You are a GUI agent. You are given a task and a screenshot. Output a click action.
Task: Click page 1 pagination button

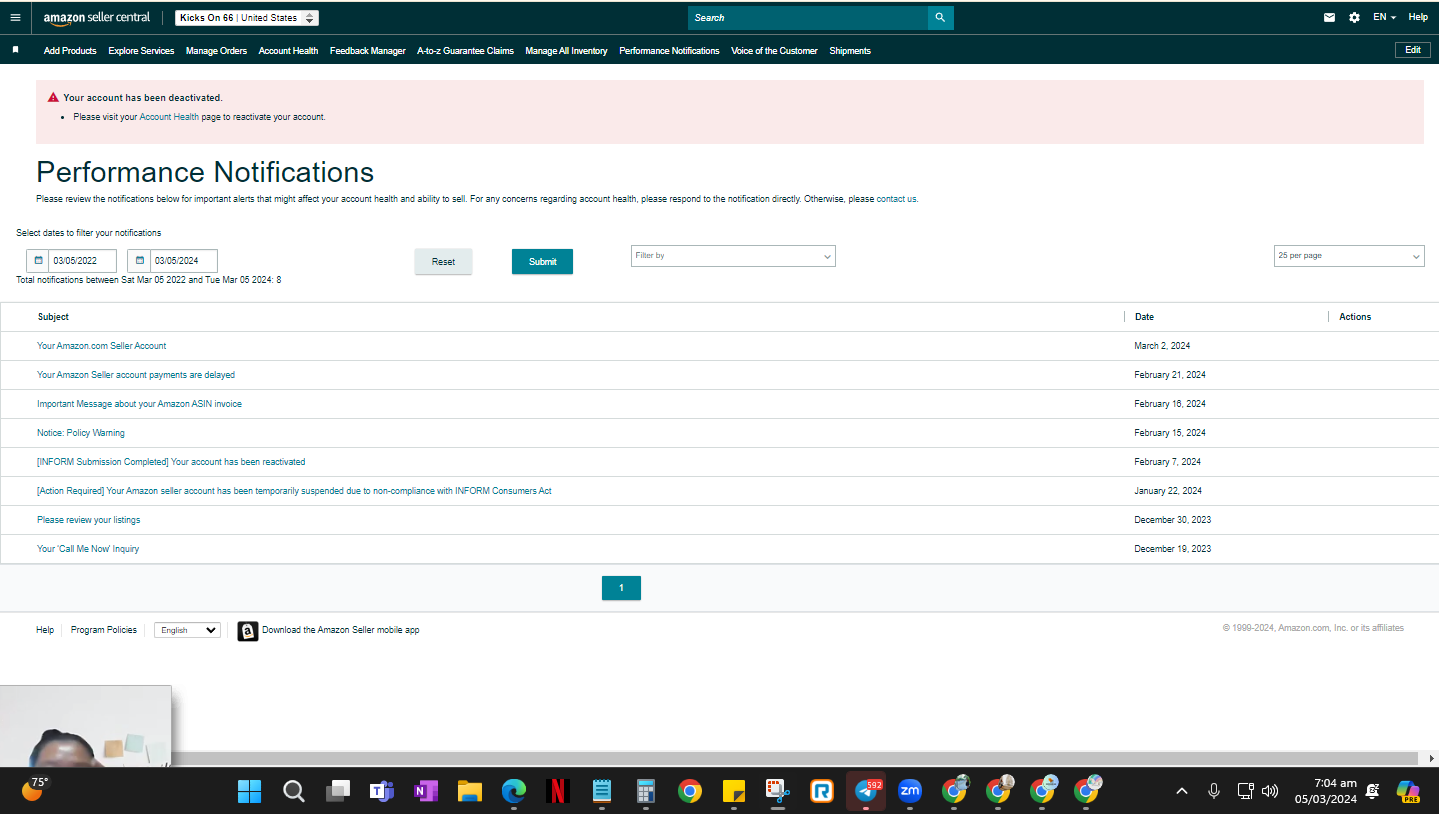[x=621, y=588]
